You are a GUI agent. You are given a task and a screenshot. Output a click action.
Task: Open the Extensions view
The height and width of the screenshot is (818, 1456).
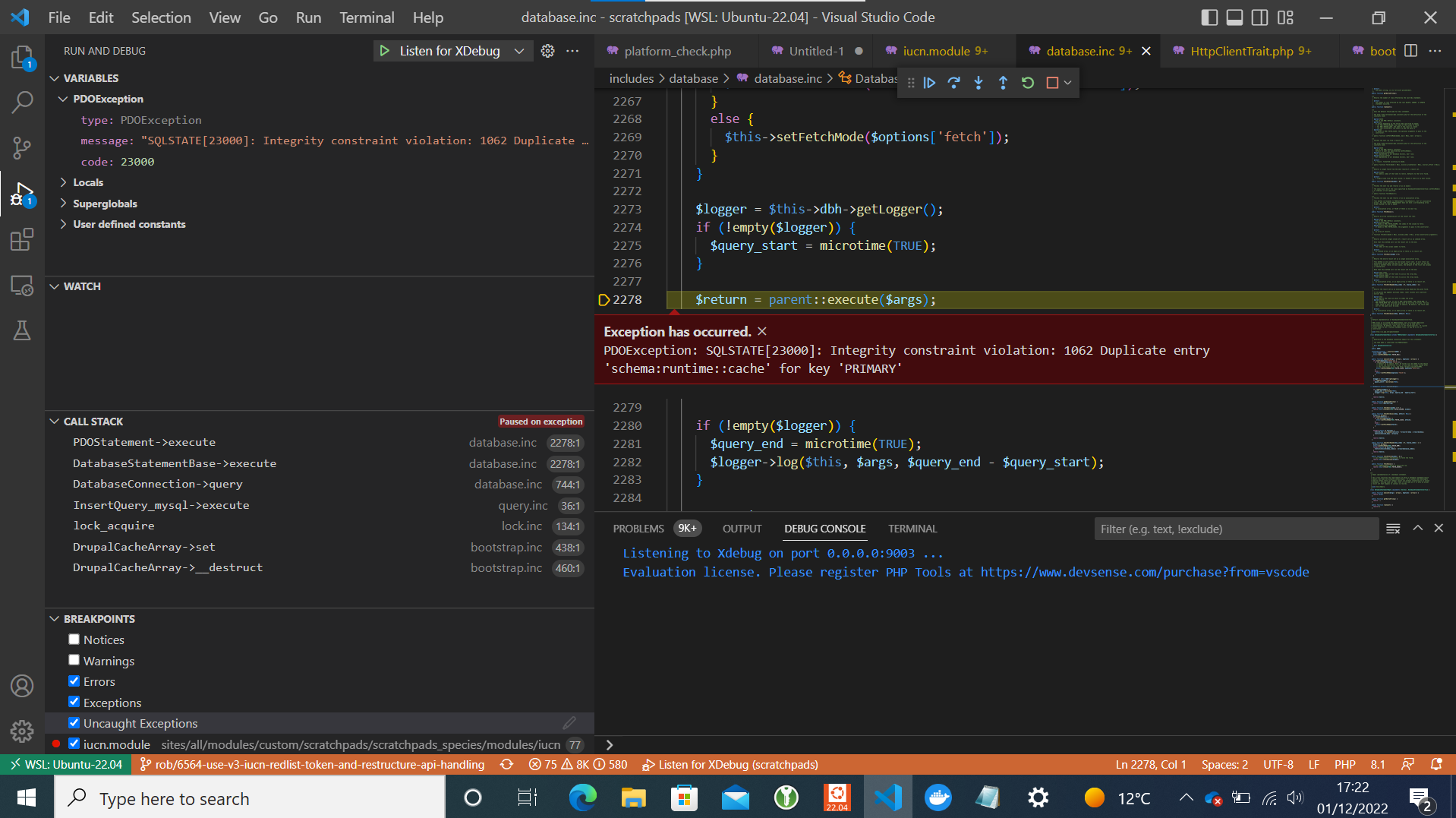point(22,239)
